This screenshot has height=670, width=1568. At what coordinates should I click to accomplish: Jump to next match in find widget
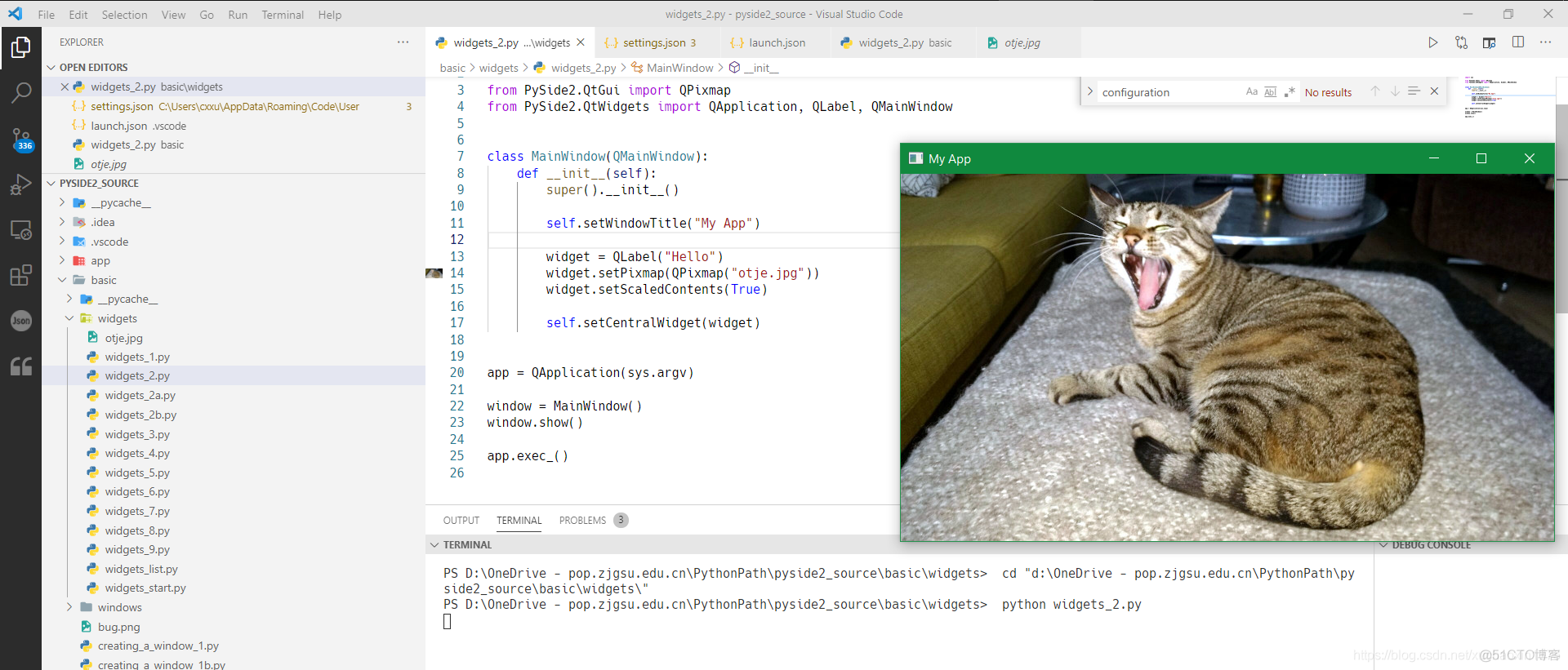[x=1395, y=91]
